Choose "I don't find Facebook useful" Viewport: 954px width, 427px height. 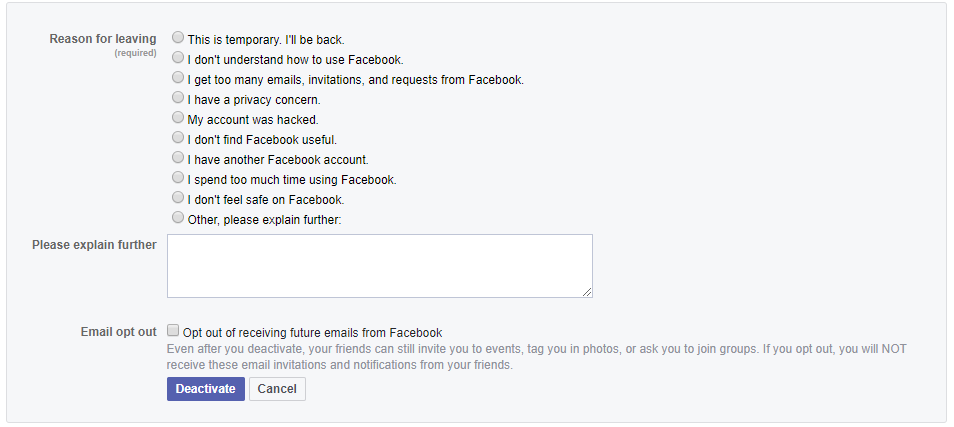click(178, 137)
